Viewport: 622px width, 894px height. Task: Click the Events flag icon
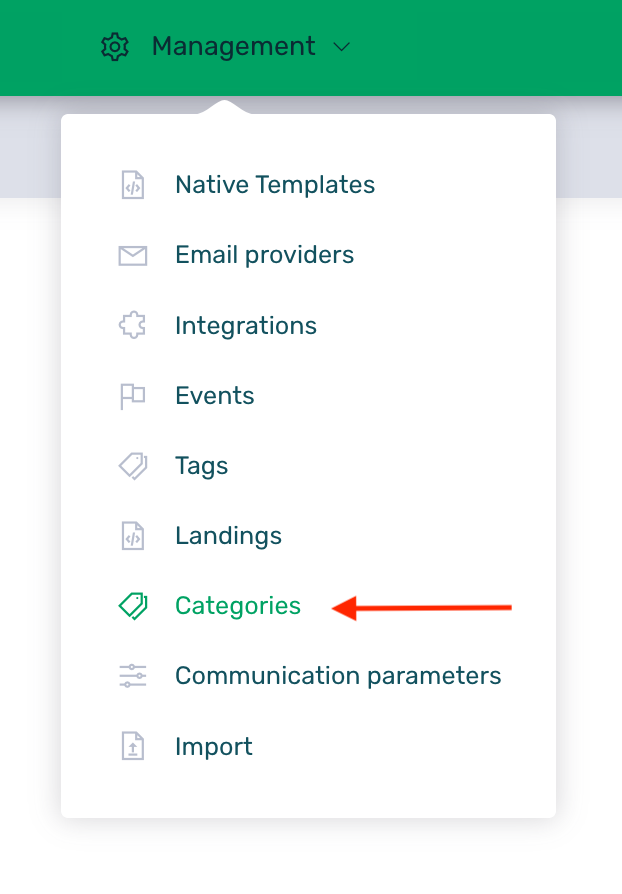(133, 396)
